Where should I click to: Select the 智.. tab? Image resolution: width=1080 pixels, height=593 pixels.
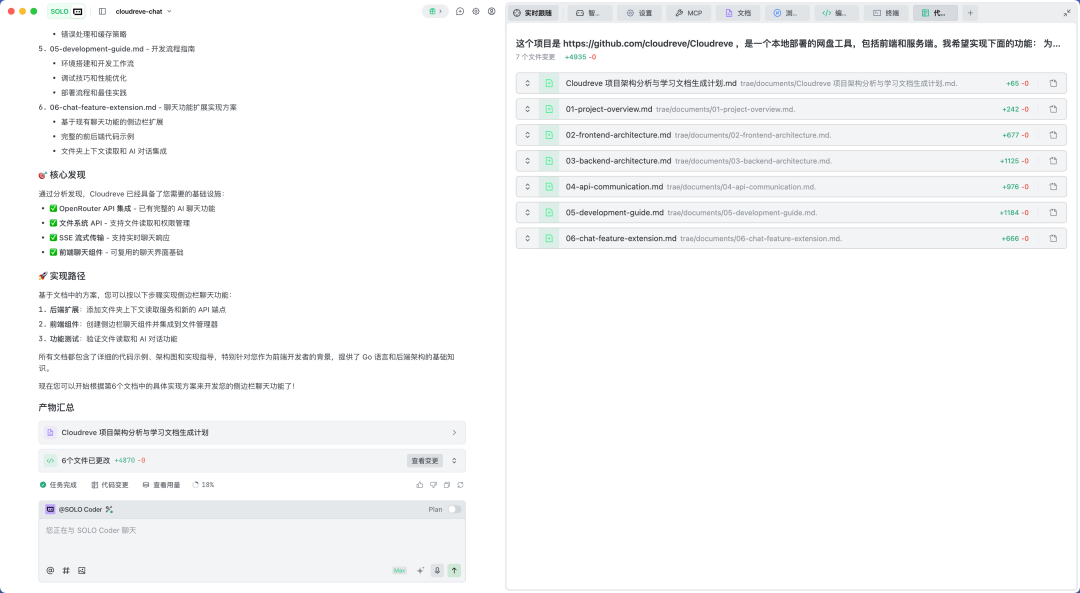click(x=590, y=13)
